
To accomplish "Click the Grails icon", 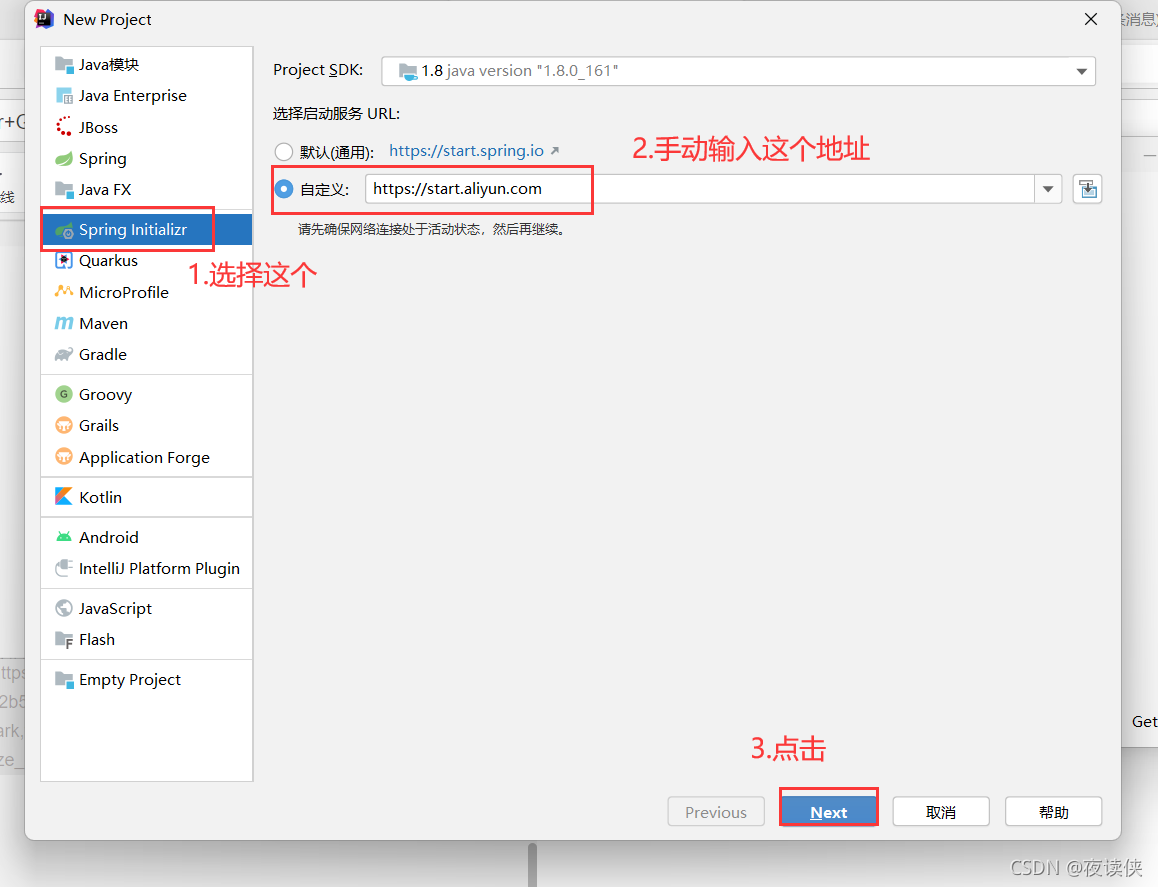I will click(64, 425).
